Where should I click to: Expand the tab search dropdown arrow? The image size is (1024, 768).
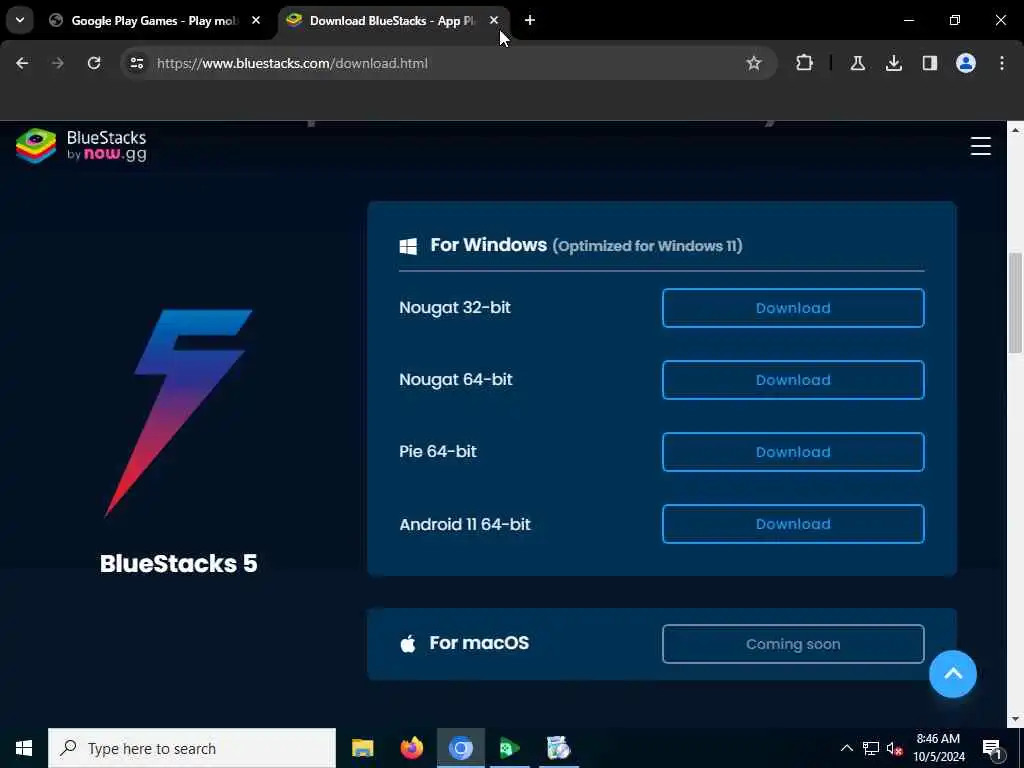(x=20, y=20)
